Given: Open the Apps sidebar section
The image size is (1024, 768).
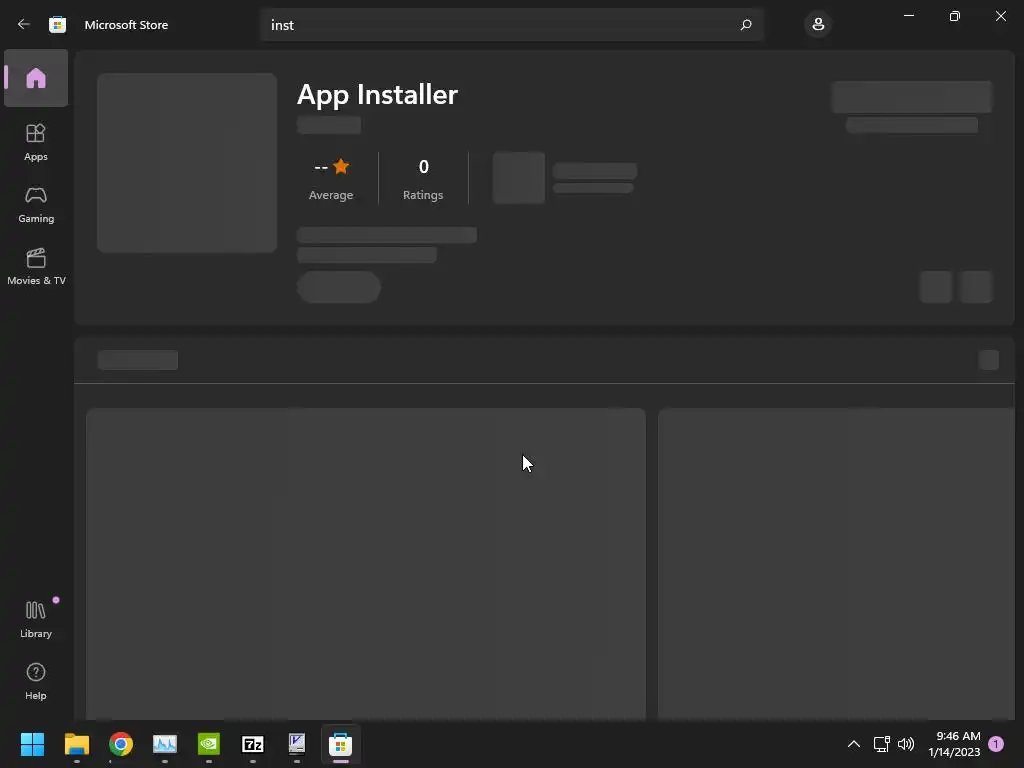Looking at the screenshot, I should pyautogui.click(x=36, y=142).
